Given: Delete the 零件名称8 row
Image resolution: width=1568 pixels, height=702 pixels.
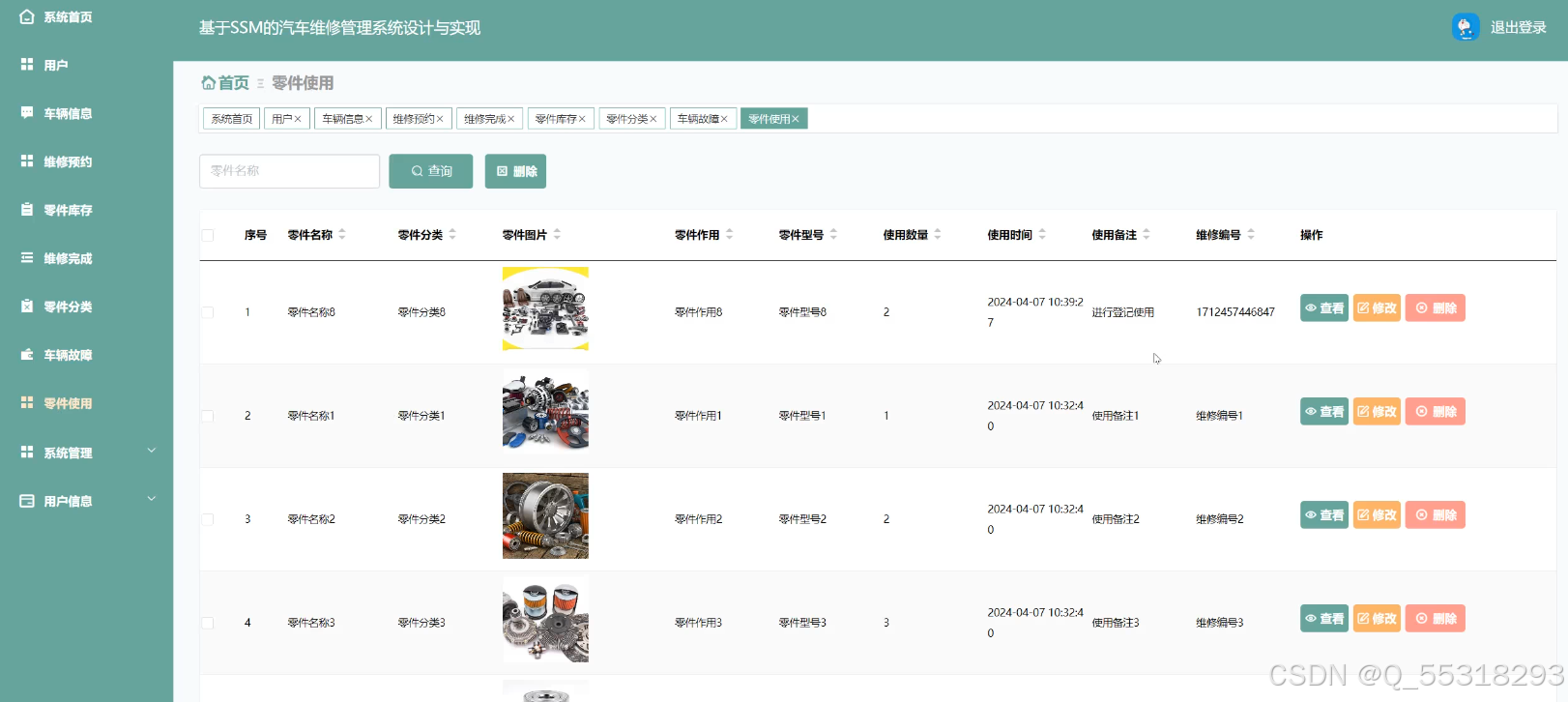Looking at the screenshot, I should point(1436,308).
